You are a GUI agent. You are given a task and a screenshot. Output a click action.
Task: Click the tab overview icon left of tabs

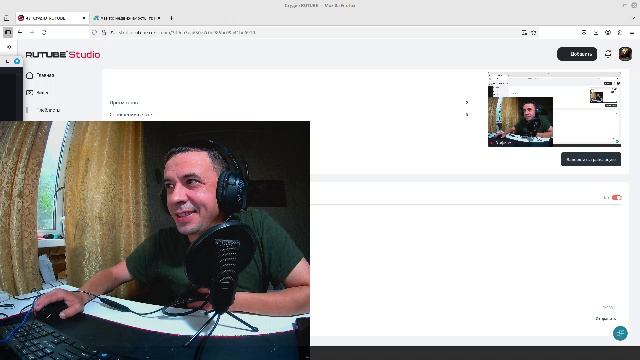[6, 18]
